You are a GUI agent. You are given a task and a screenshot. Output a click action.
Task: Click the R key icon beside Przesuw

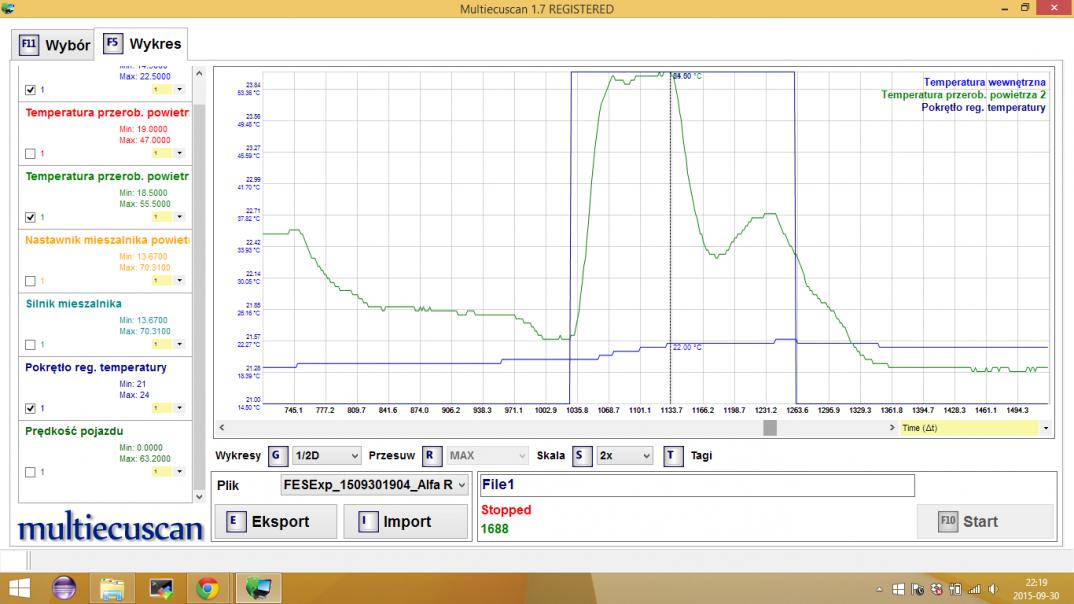[430, 455]
